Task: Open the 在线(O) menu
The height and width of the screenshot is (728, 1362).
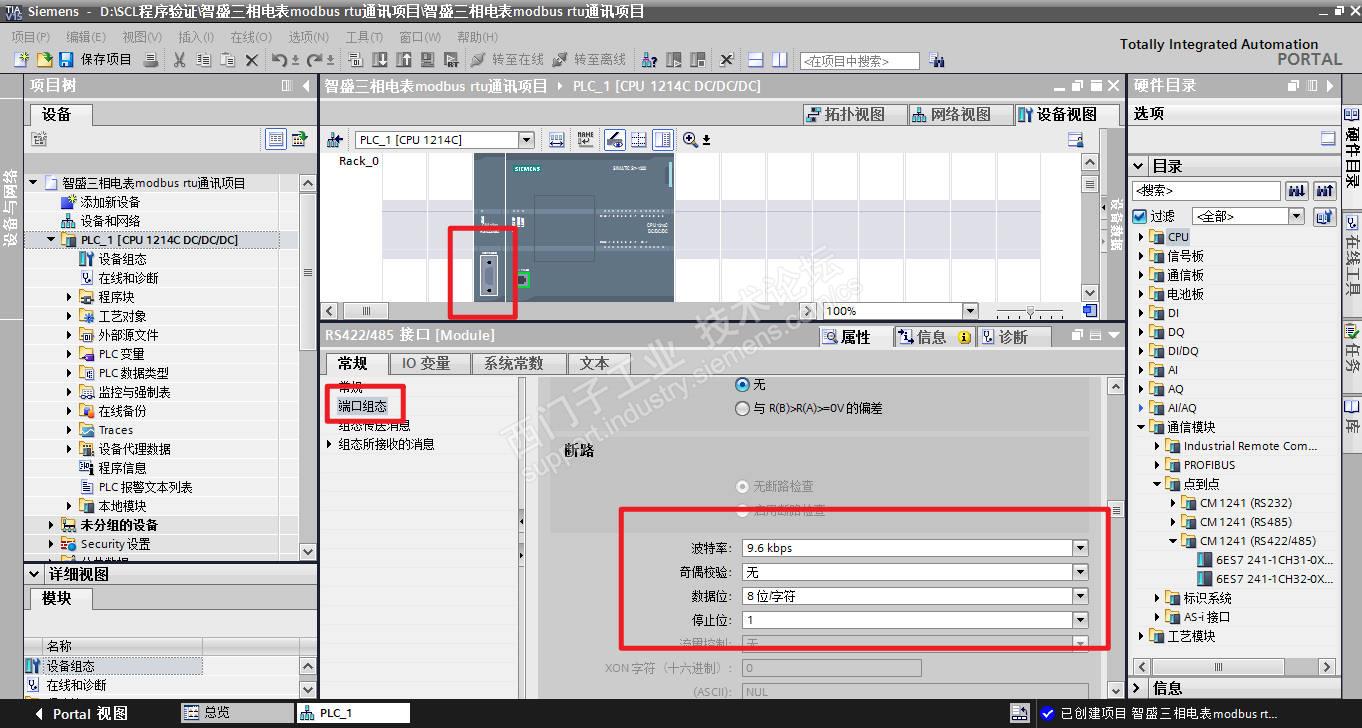Action: (250, 37)
